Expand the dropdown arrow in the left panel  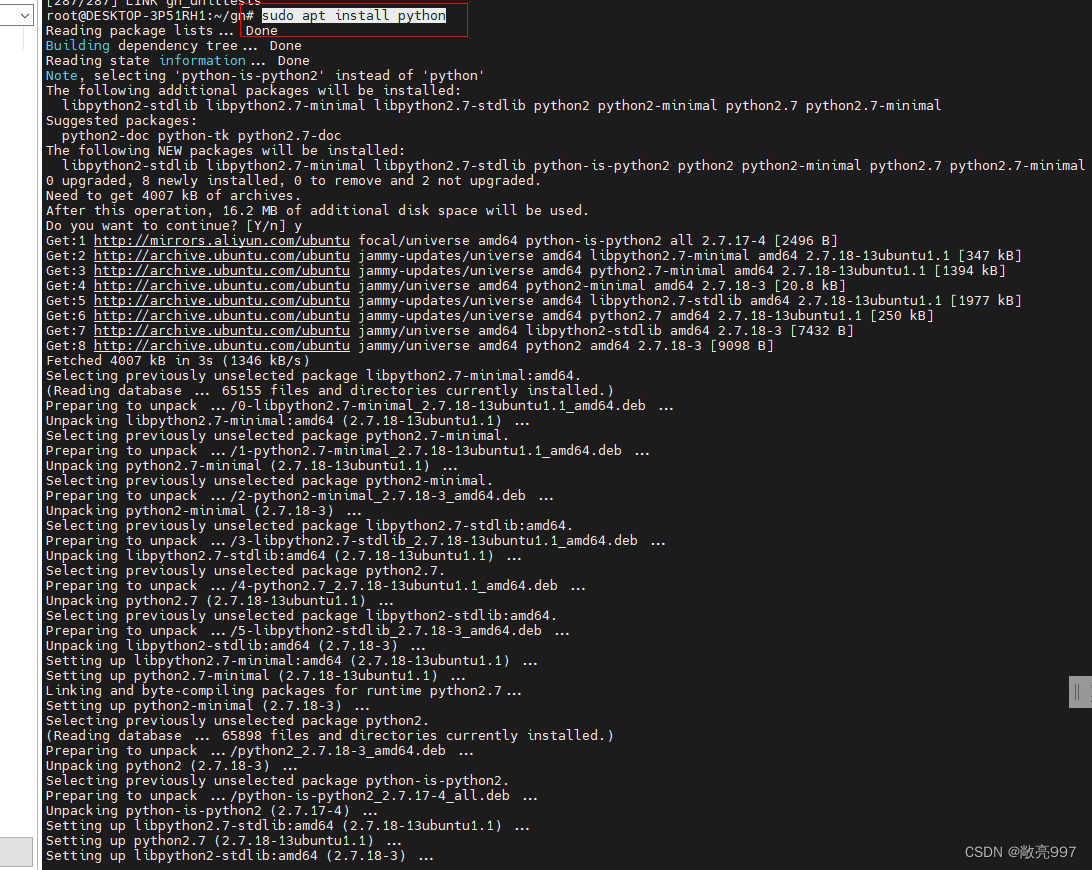pyautogui.click(x=24, y=15)
